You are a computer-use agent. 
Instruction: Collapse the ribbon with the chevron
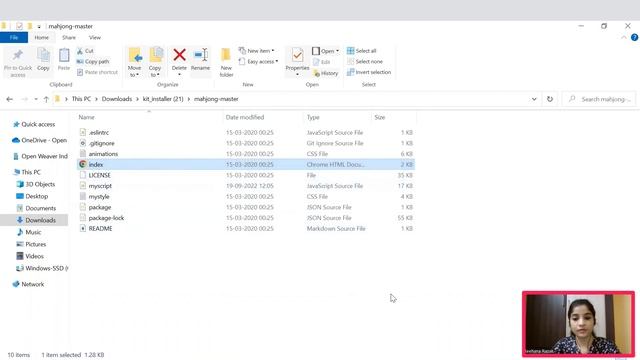624,38
